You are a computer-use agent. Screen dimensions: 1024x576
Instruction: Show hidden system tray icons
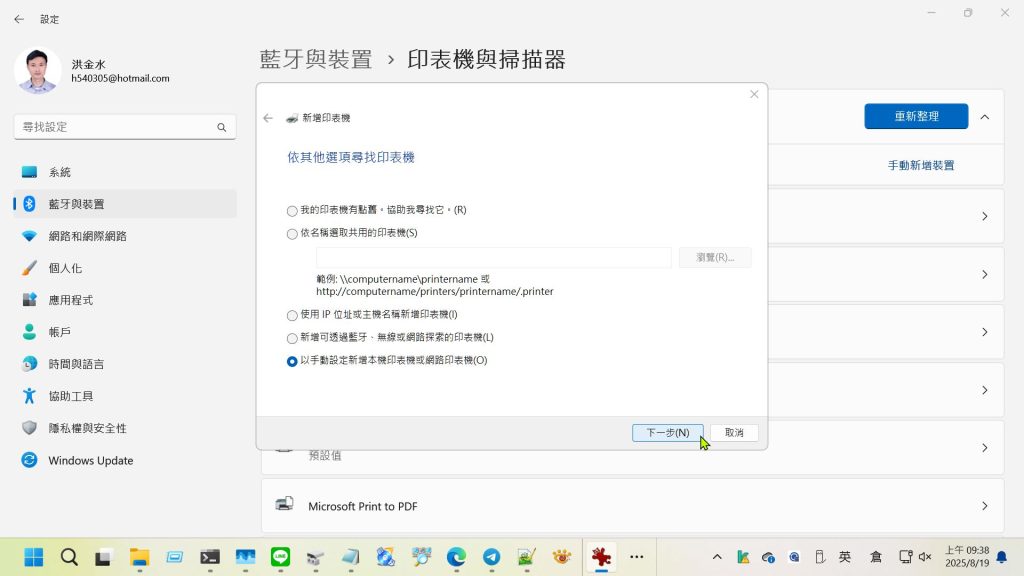pos(716,557)
